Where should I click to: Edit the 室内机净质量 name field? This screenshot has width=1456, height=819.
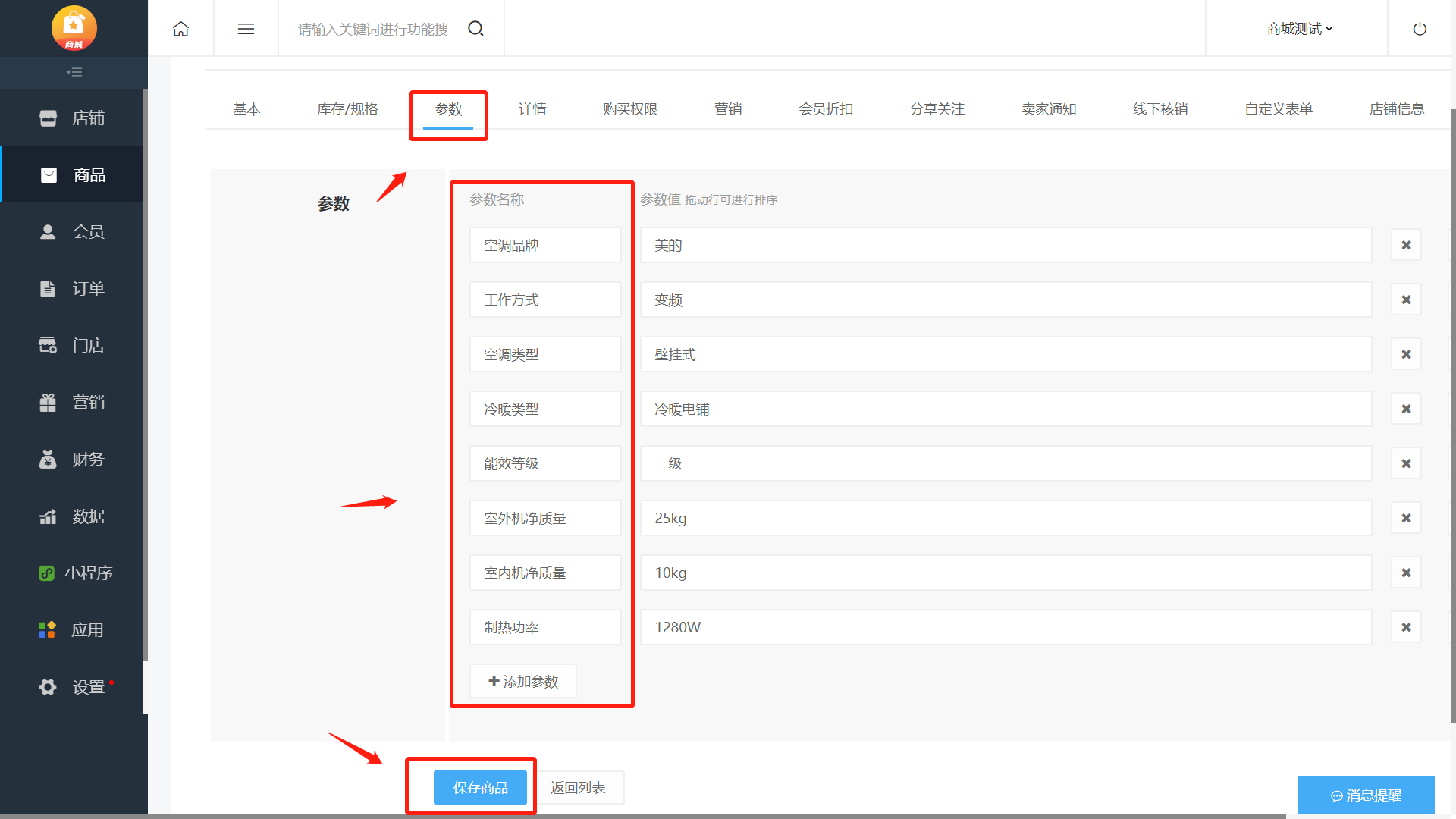(545, 573)
